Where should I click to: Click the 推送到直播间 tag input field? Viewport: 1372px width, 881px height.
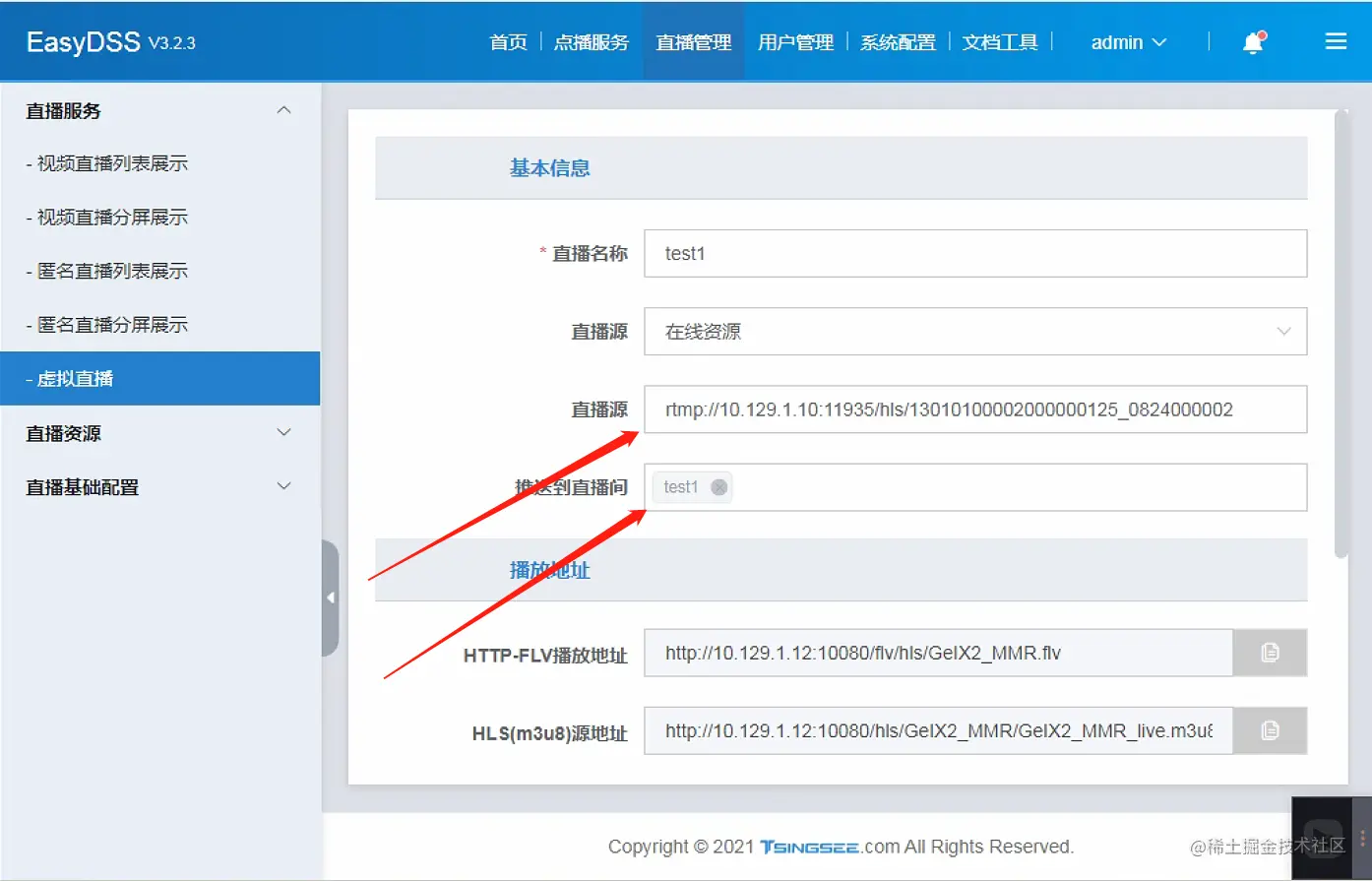click(x=975, y=487)
